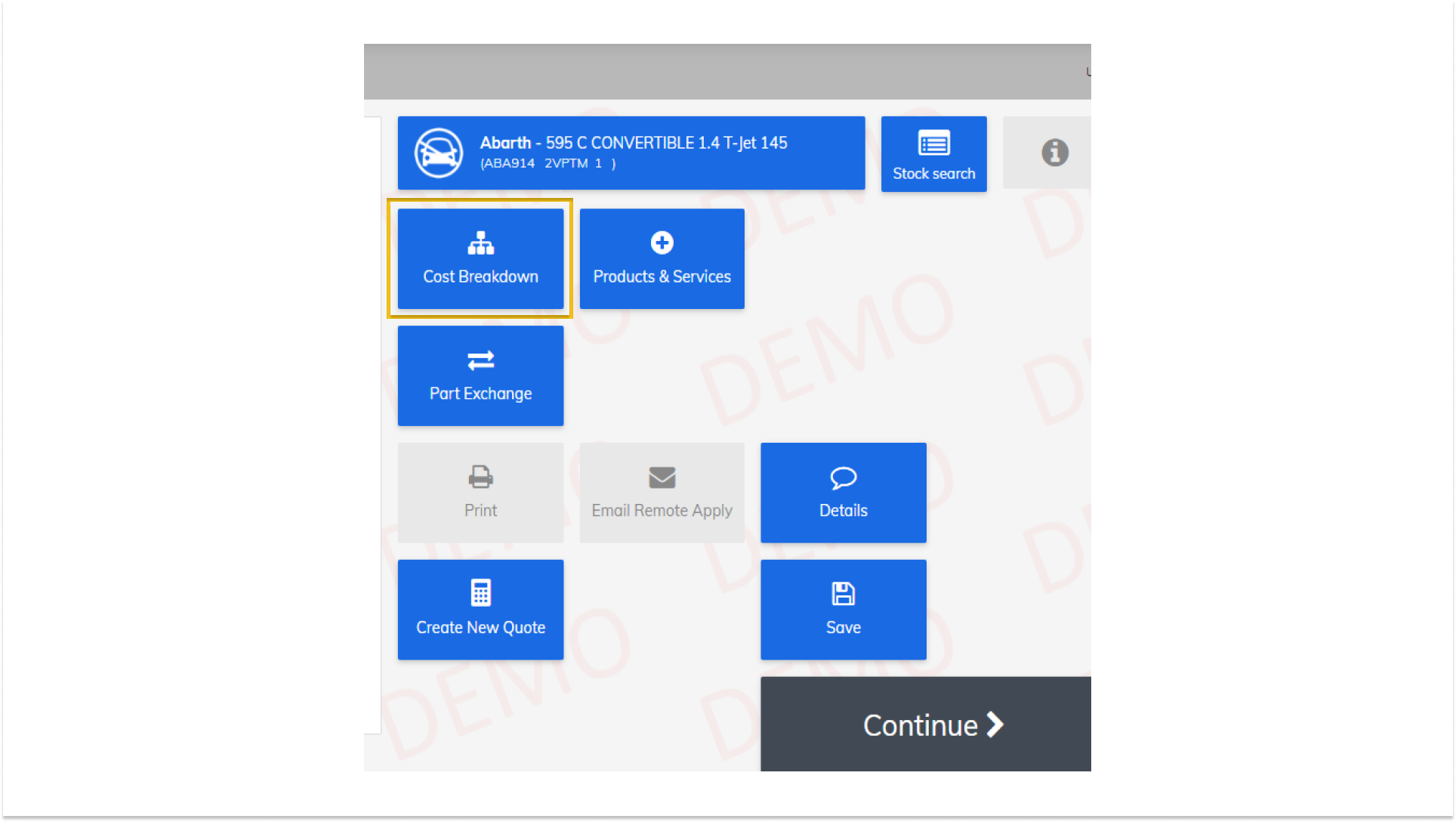Click the car icon in vehicle banner
This screenshot has height=822, width=1456.
click(438, 153)
